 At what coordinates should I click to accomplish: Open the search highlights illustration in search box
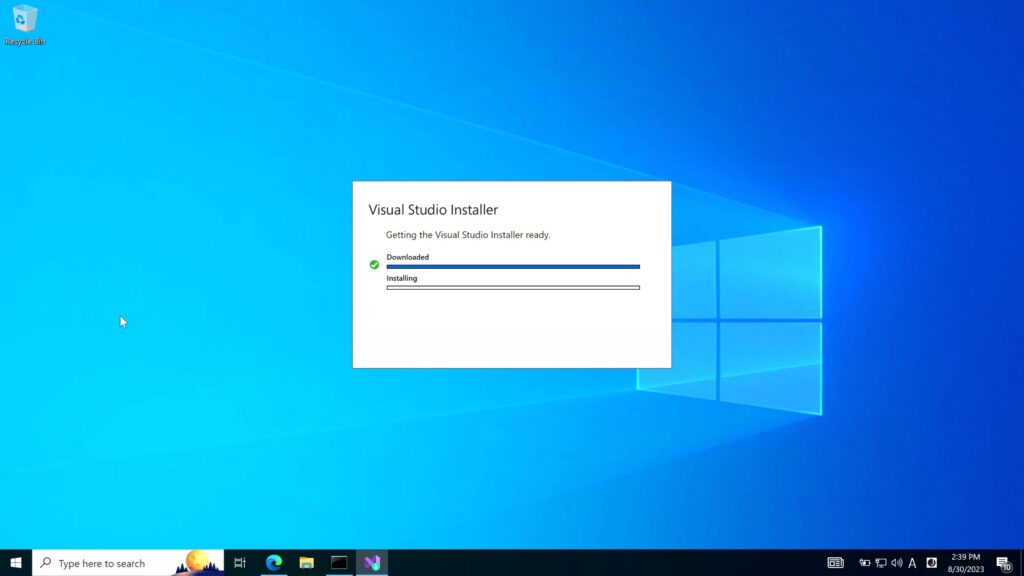(x=198, y=563)
